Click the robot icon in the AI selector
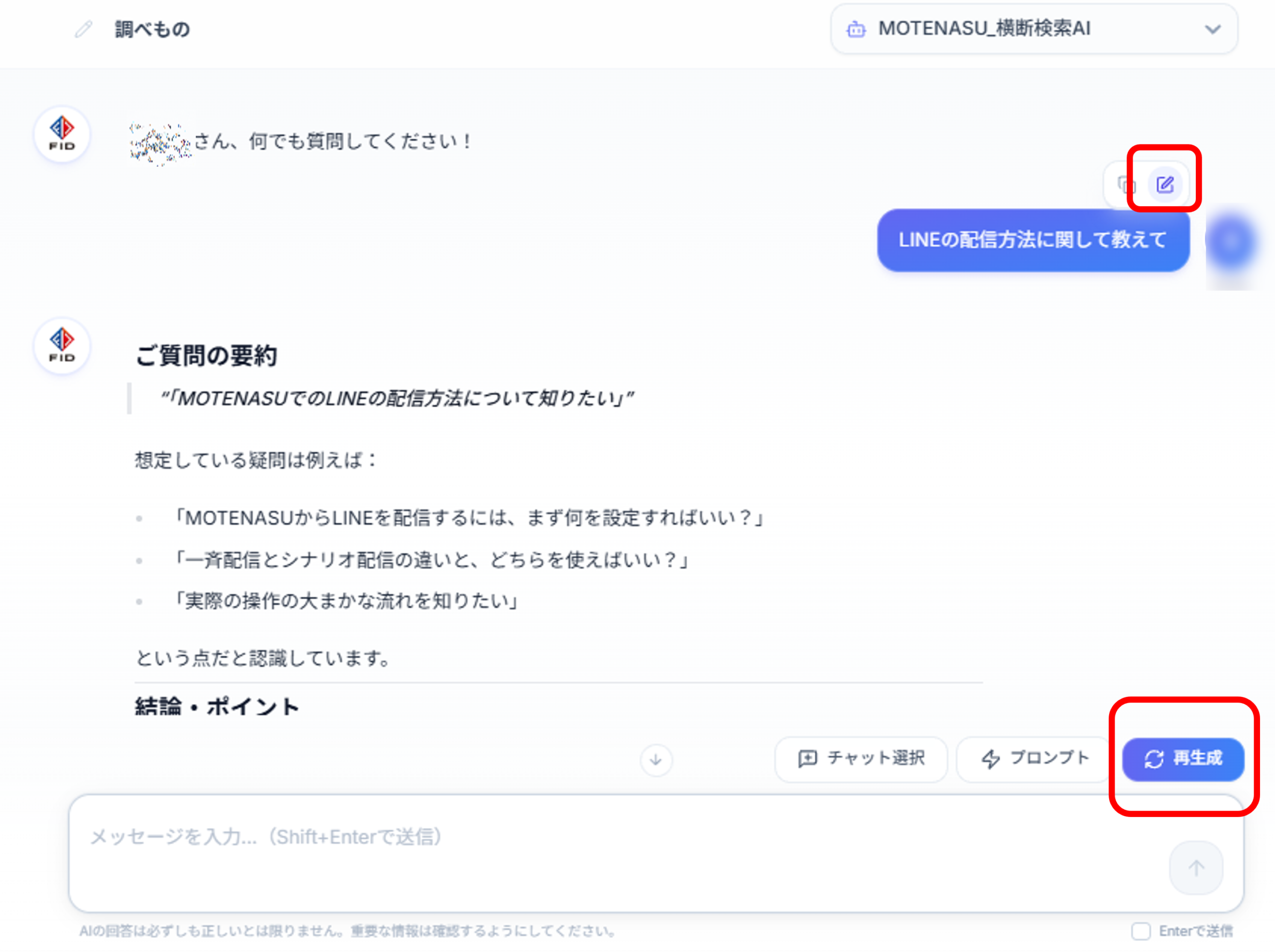Screen dimensions: 1275x952 [856, 29]
